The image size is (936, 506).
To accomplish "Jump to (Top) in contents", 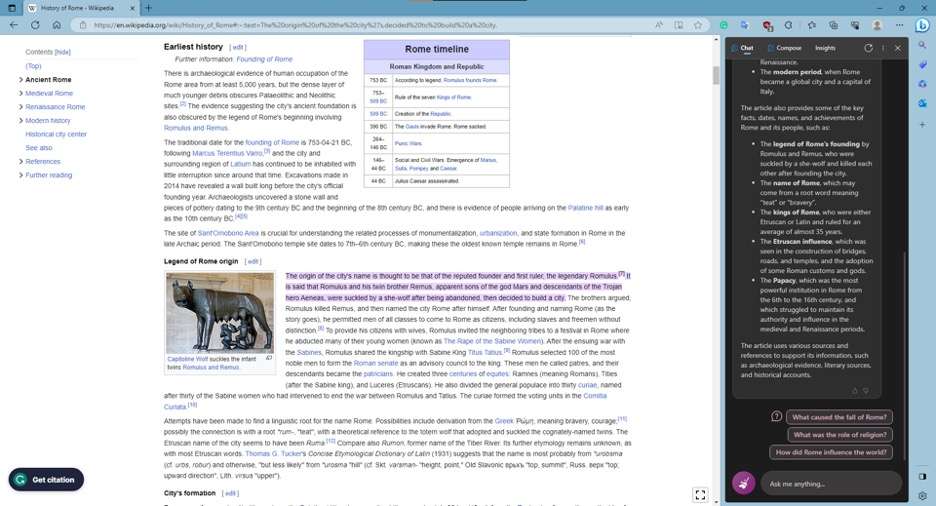I will [33, 66].
